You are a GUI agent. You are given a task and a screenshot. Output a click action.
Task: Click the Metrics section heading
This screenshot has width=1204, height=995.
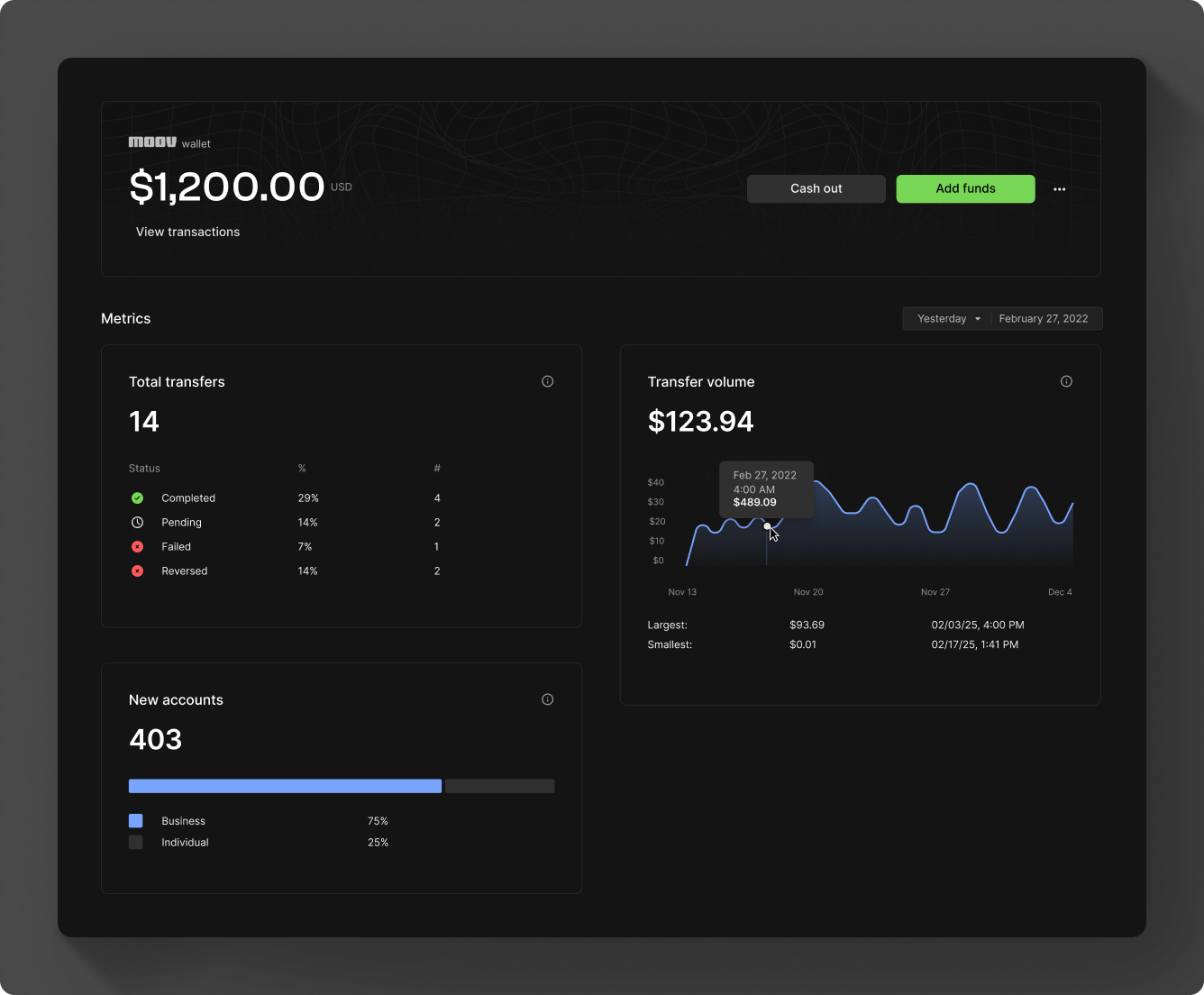point(126,318)
